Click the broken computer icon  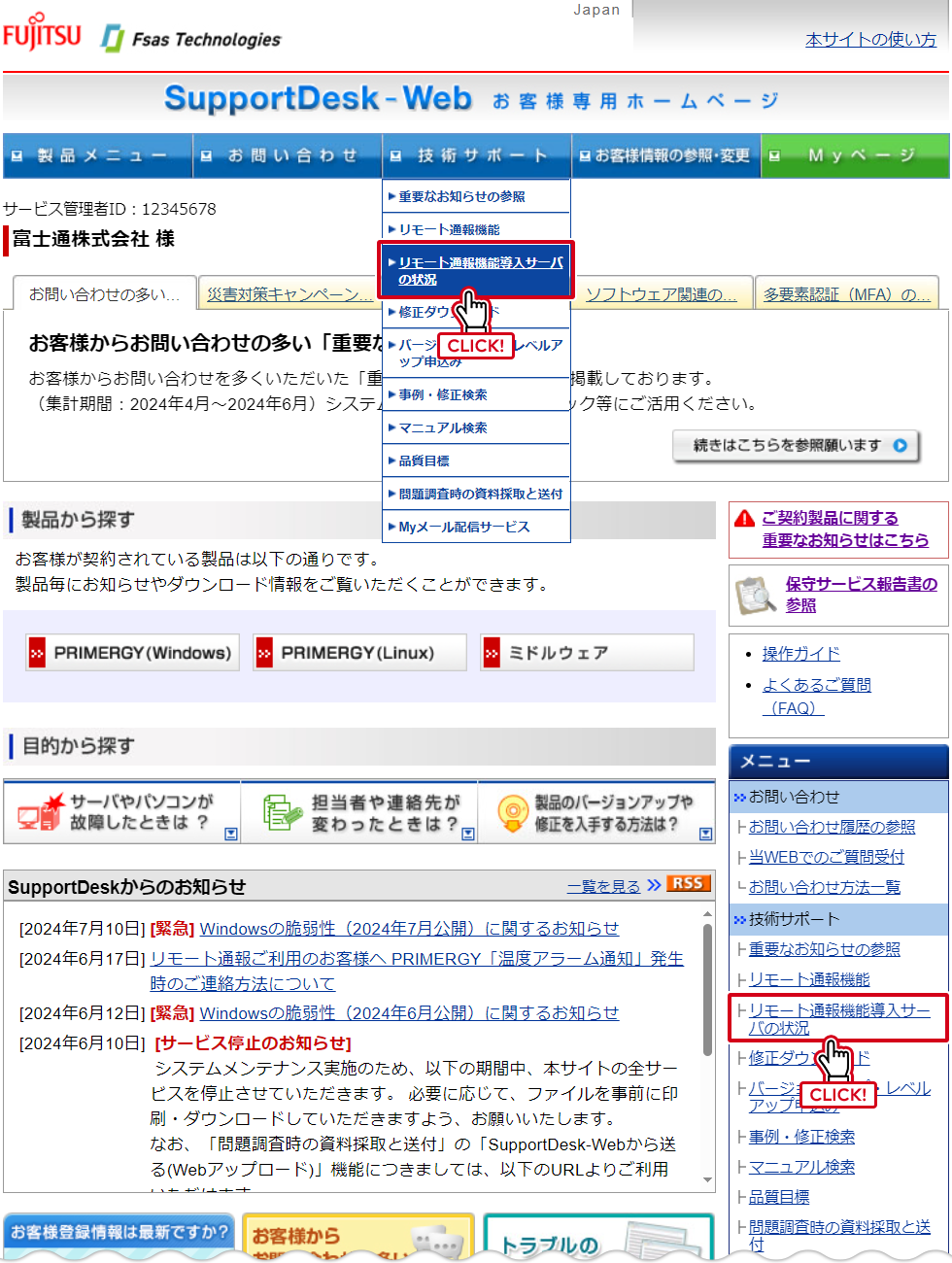pyautogui.click(x=41, y=812)
